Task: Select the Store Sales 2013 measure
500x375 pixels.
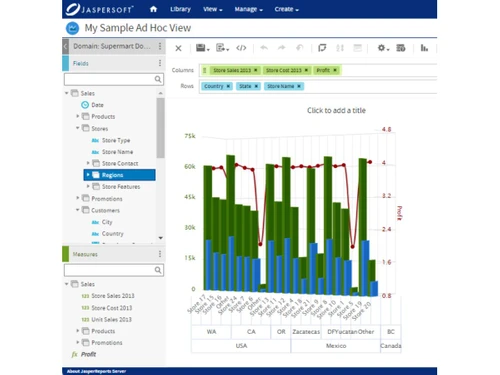Action: pyautogui.click(x=113, y=296)
